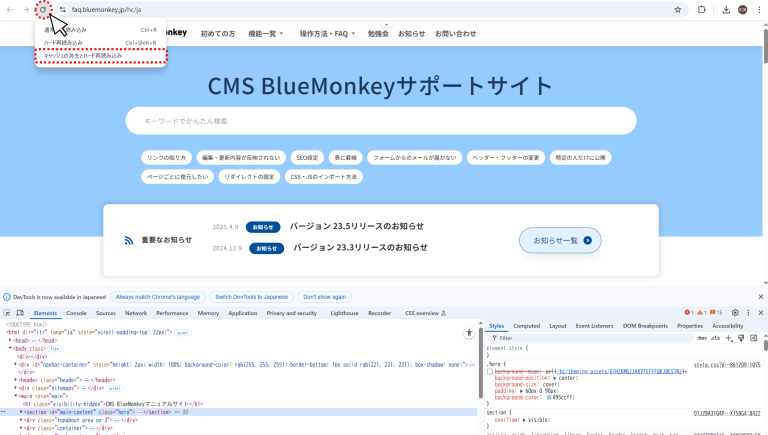Viewport: 768px width, 435px height.
Task: Switch to the Sources tab
Action: 106,313
